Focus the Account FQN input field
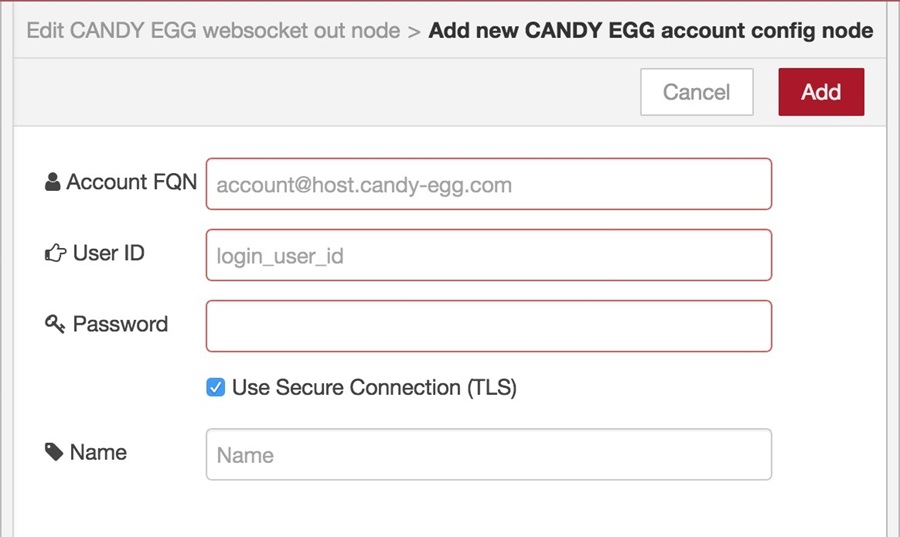This screenshot has height=537, width=900. pyautogui.click(x=489, y=184)
